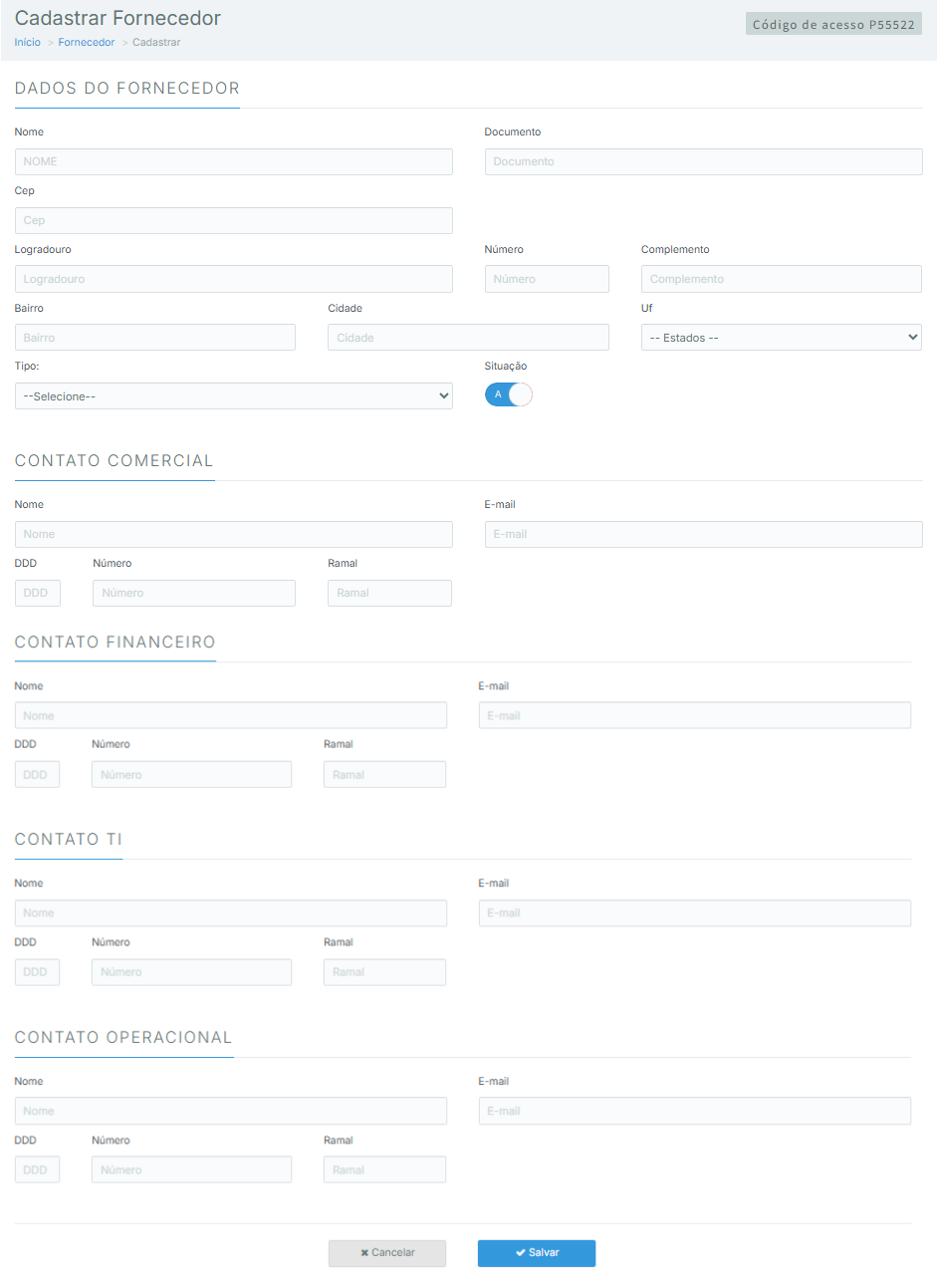
Task: Focus the address Número field next to Logradouro
Action: [547, 279]
